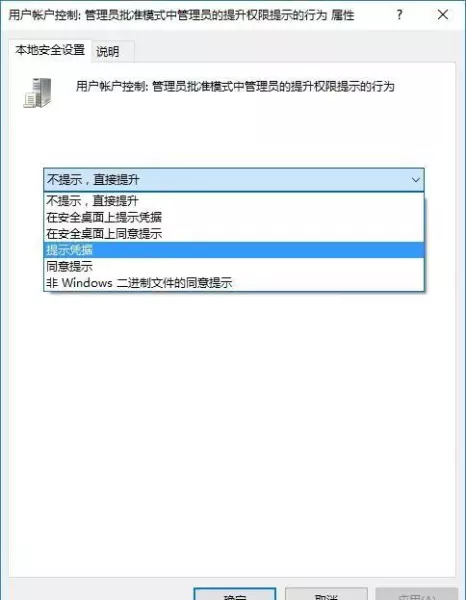
Task: Click the policy name heading text
Action: pos(235,86)
